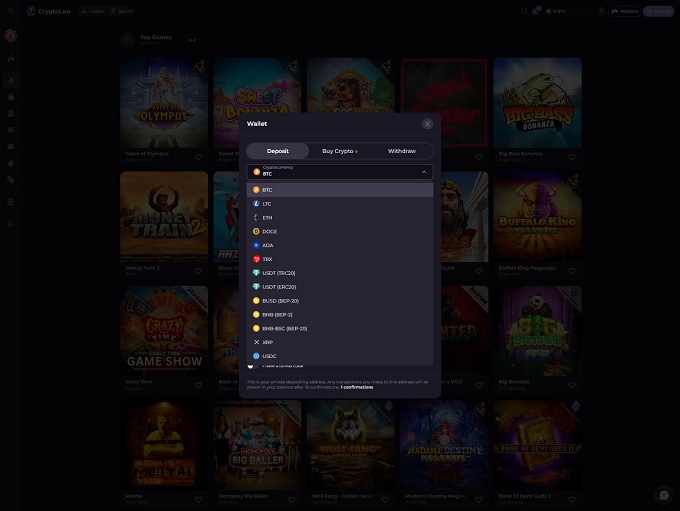The height and width of the screenshot is (511, 680).
Task: Favorite Crazy Time with its heart
Action: [x=198, y=385]
